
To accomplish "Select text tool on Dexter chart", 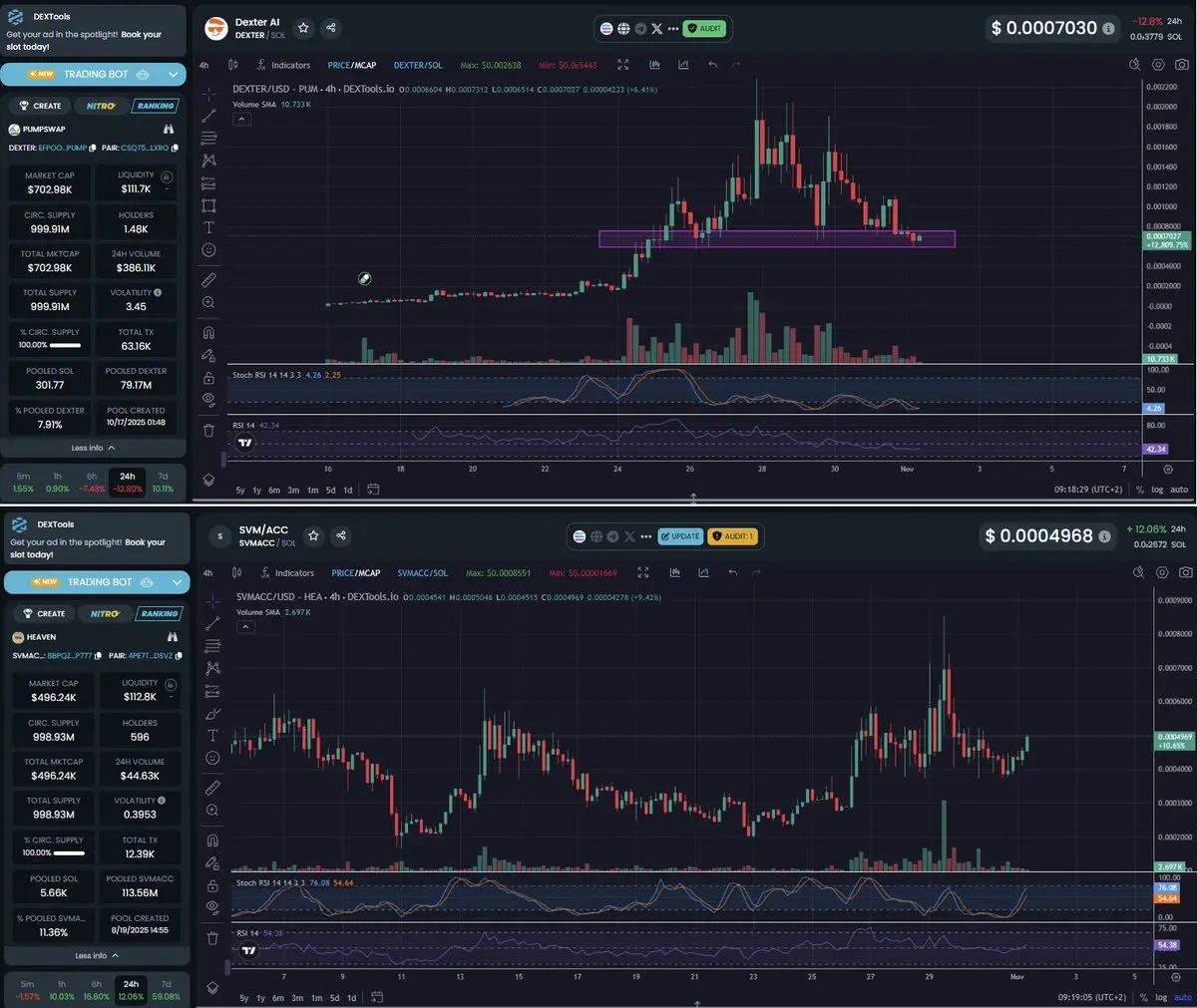I will tap(208, 227).
